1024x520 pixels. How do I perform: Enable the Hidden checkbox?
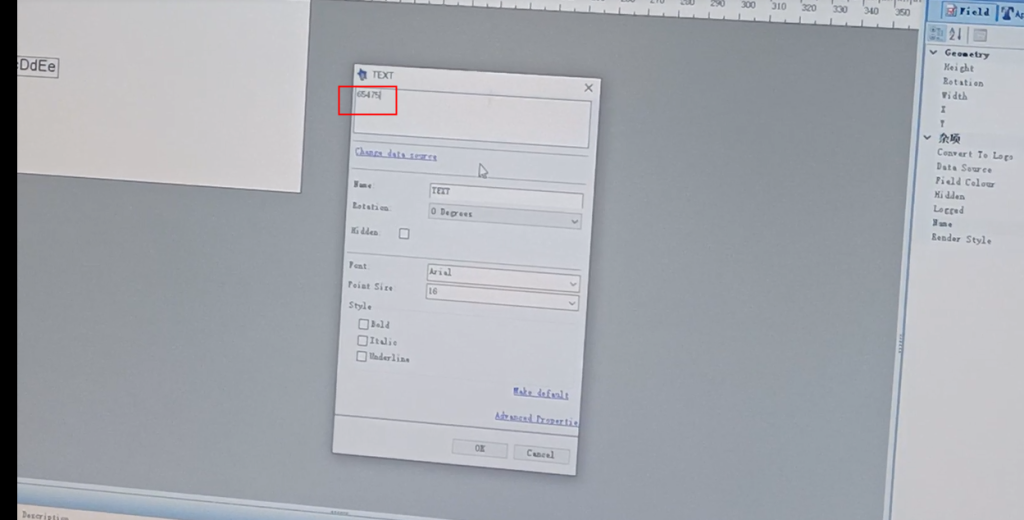click(404, 234)
